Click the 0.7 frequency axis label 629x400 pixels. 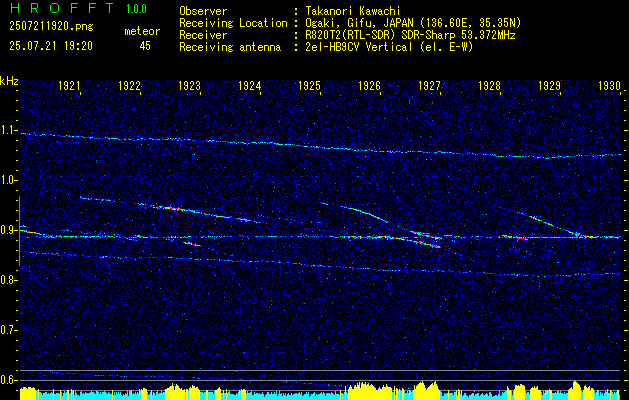[7, 330]
